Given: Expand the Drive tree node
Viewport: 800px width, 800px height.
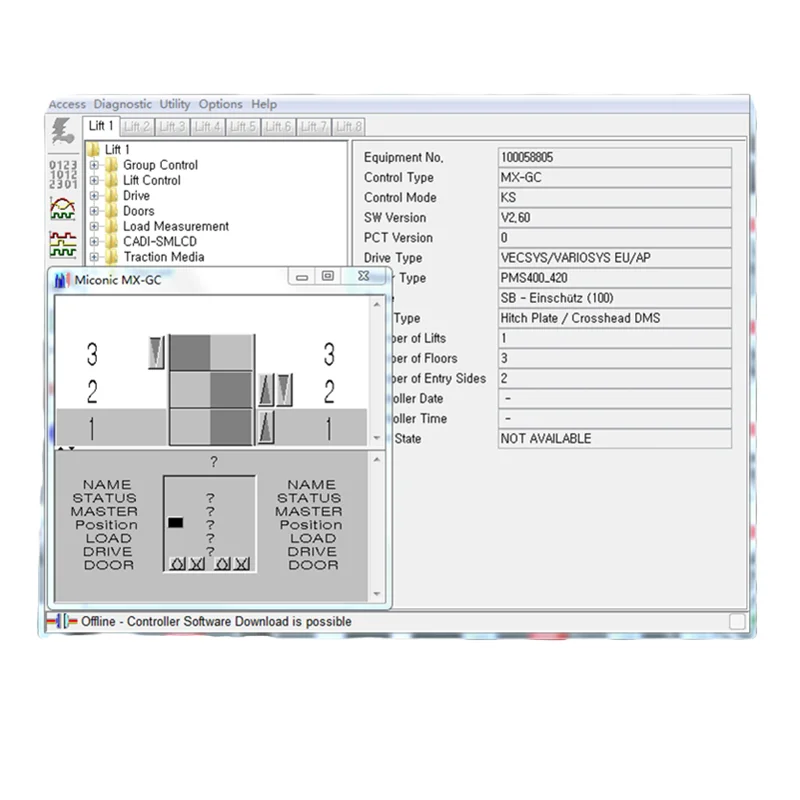Looking at the screenshot, I should pyautogui.click(x=94, y=195).
